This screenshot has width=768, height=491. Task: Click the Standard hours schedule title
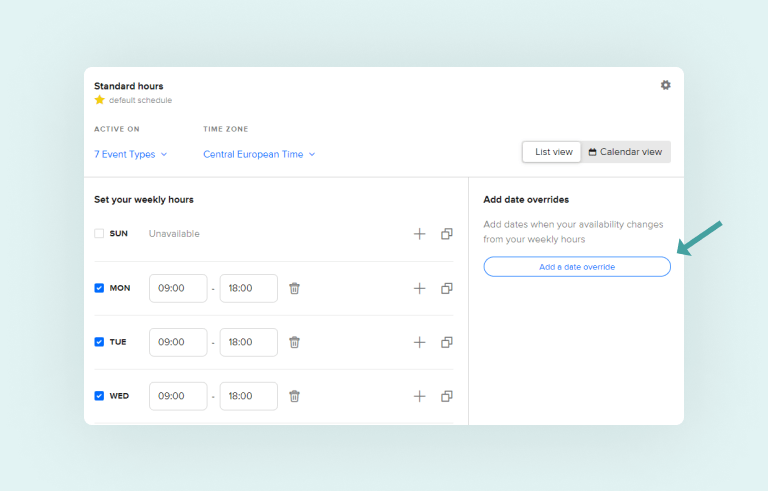pos(128,86)
